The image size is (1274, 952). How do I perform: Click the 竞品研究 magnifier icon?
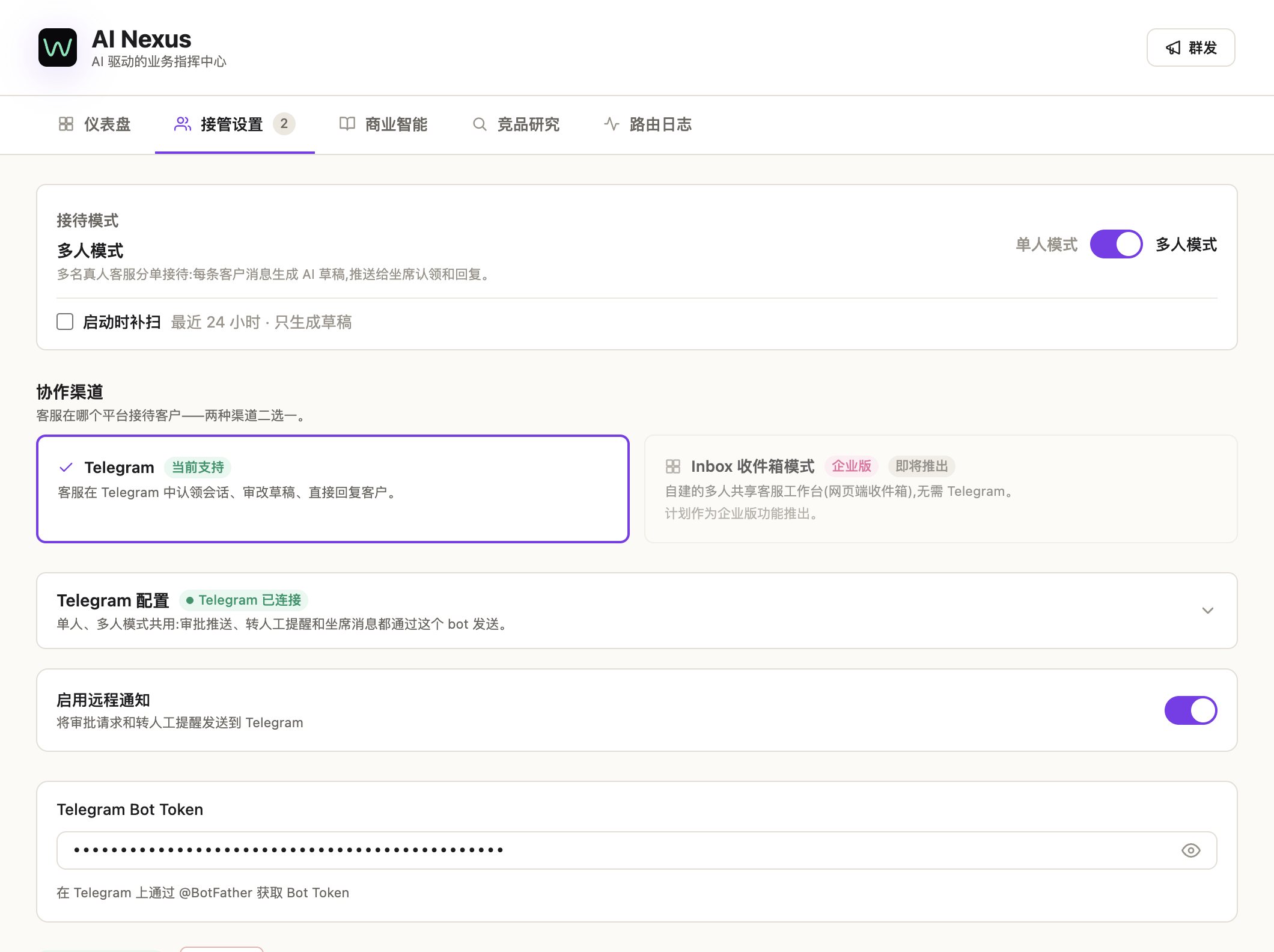(480, 124)
